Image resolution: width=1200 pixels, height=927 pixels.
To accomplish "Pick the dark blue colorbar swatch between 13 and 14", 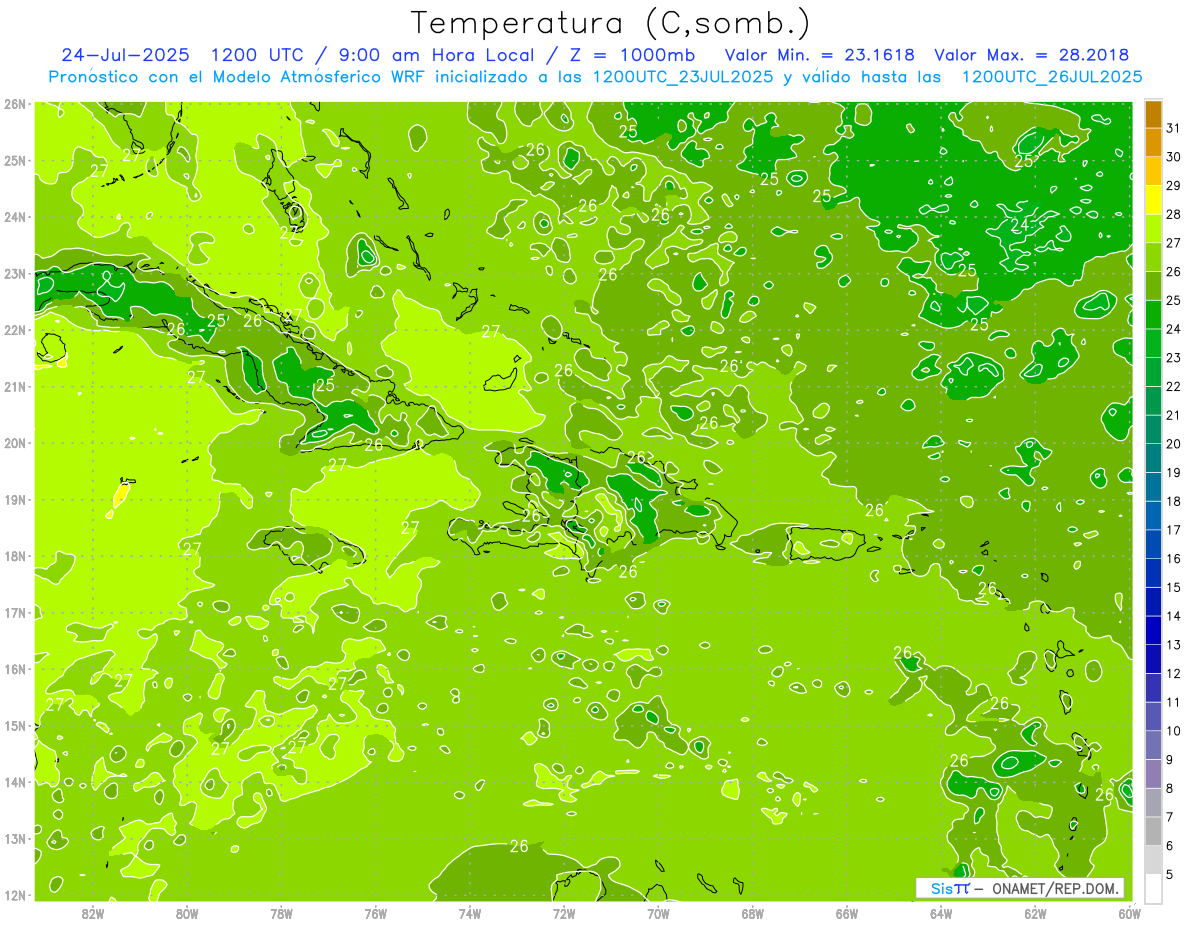I will click(x=1153, y=631).
